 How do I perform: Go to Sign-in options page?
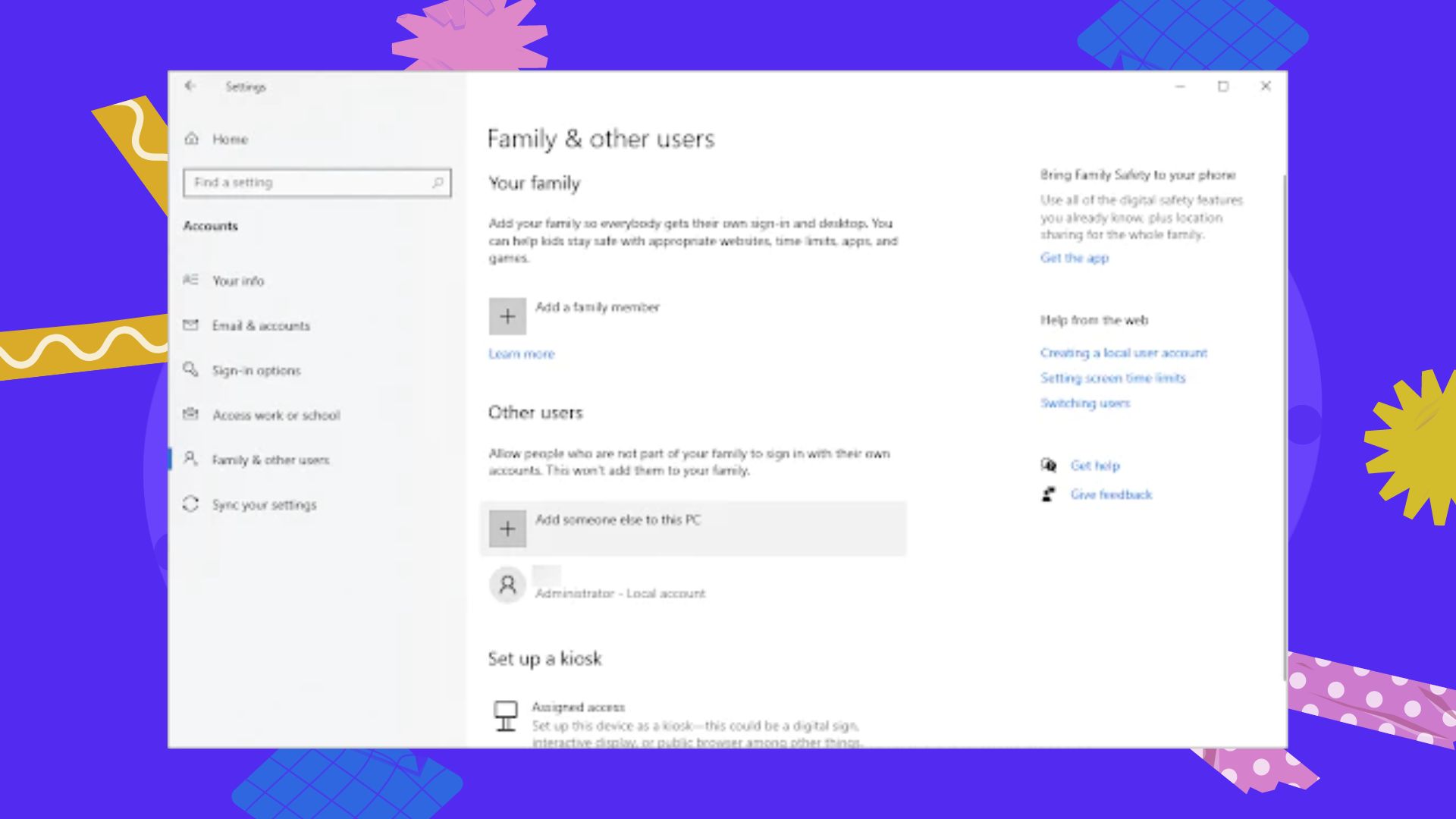point(256,370)
